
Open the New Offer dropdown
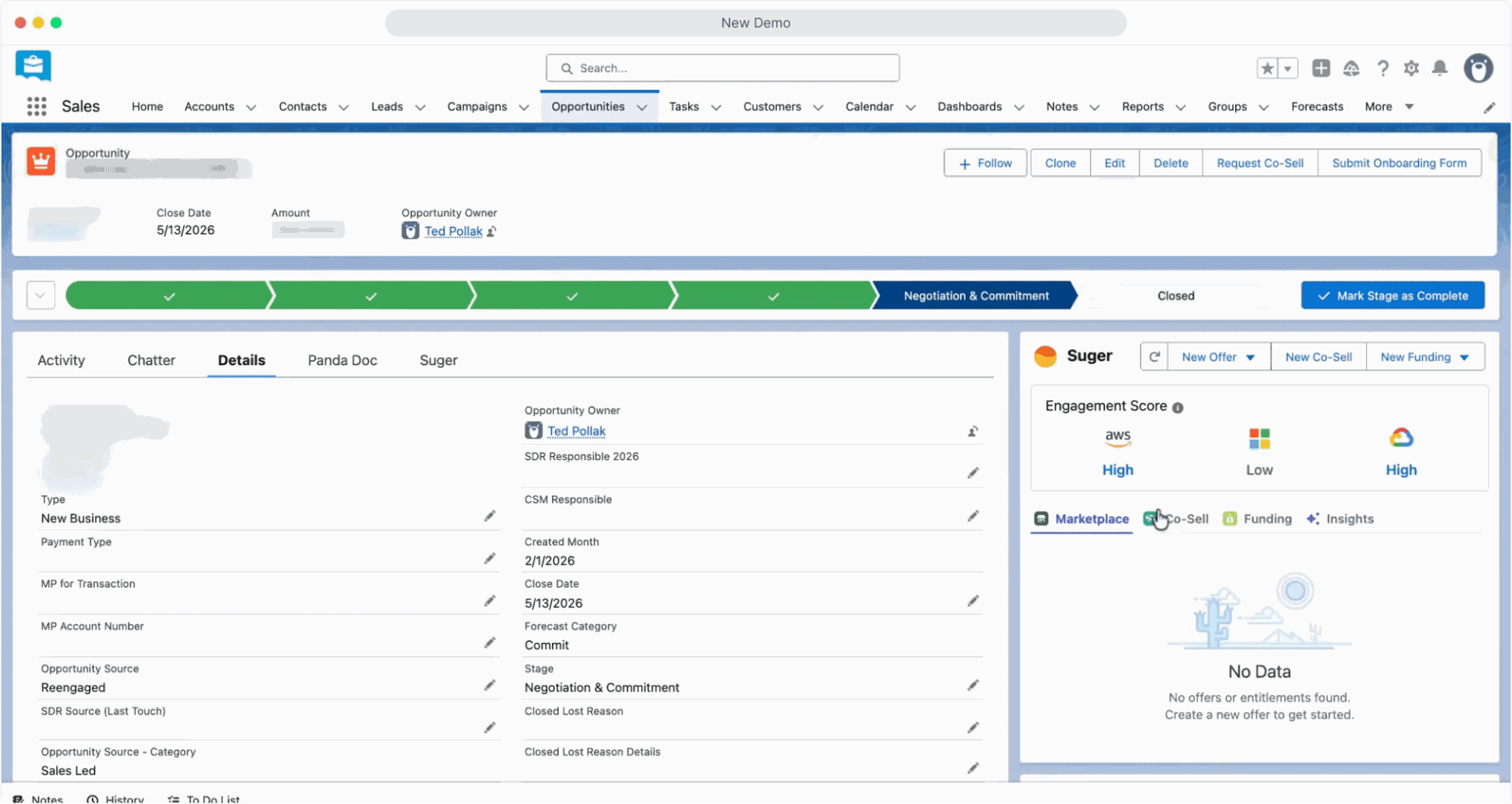coord(1219,357)
